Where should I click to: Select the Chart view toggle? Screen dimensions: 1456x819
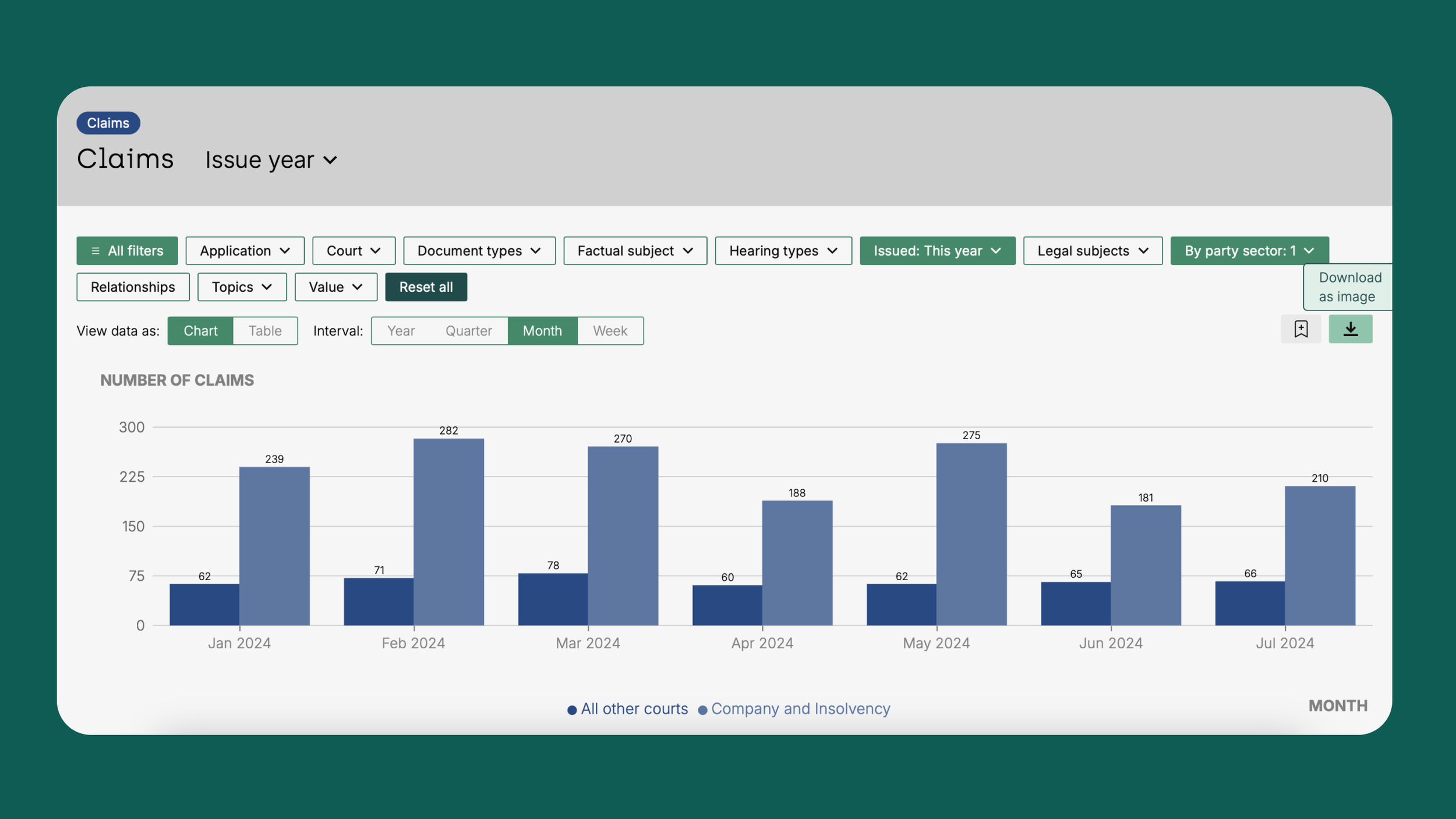(x=200, y=331)
